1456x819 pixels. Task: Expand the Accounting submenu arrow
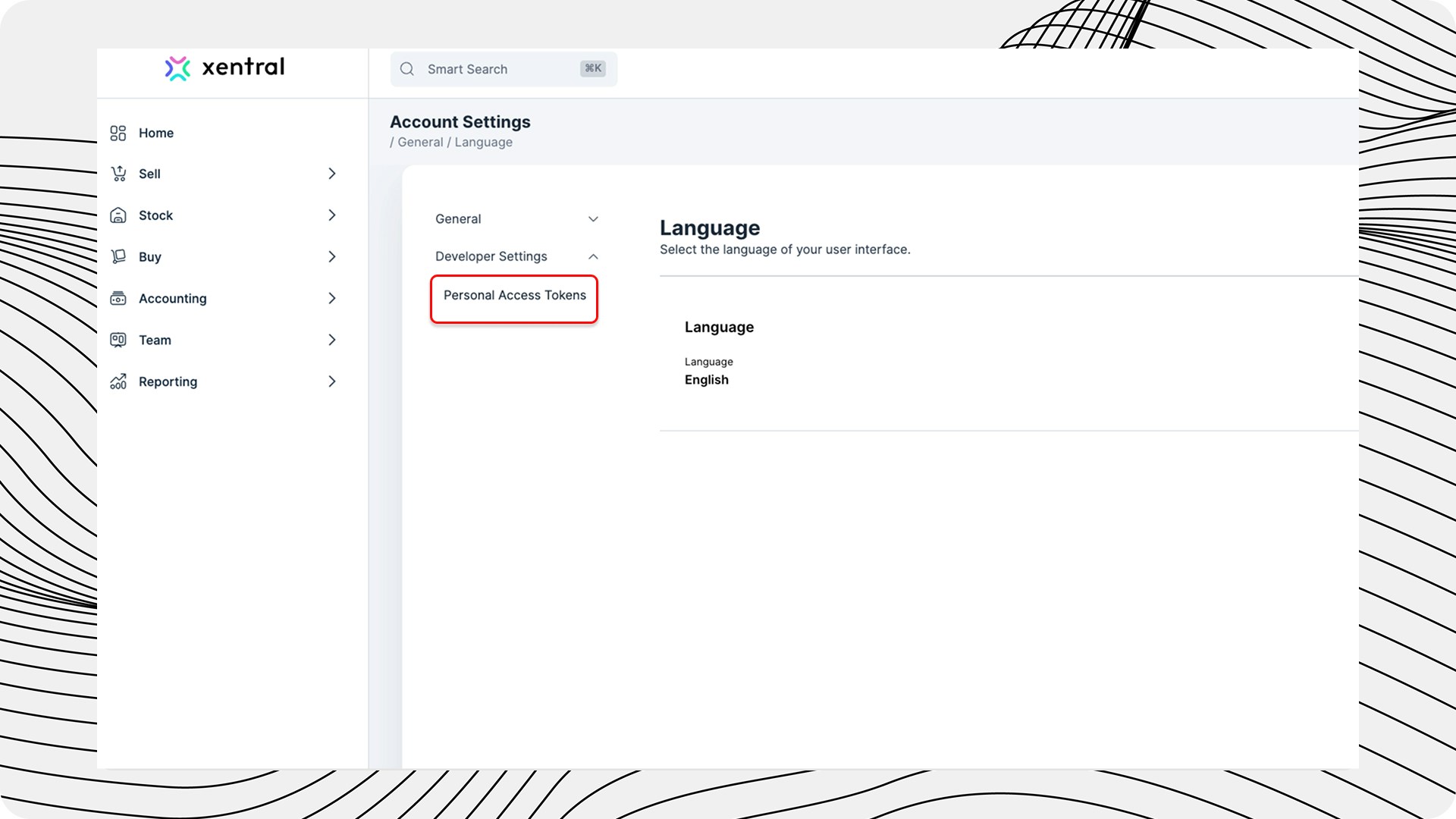coord(331,298)
